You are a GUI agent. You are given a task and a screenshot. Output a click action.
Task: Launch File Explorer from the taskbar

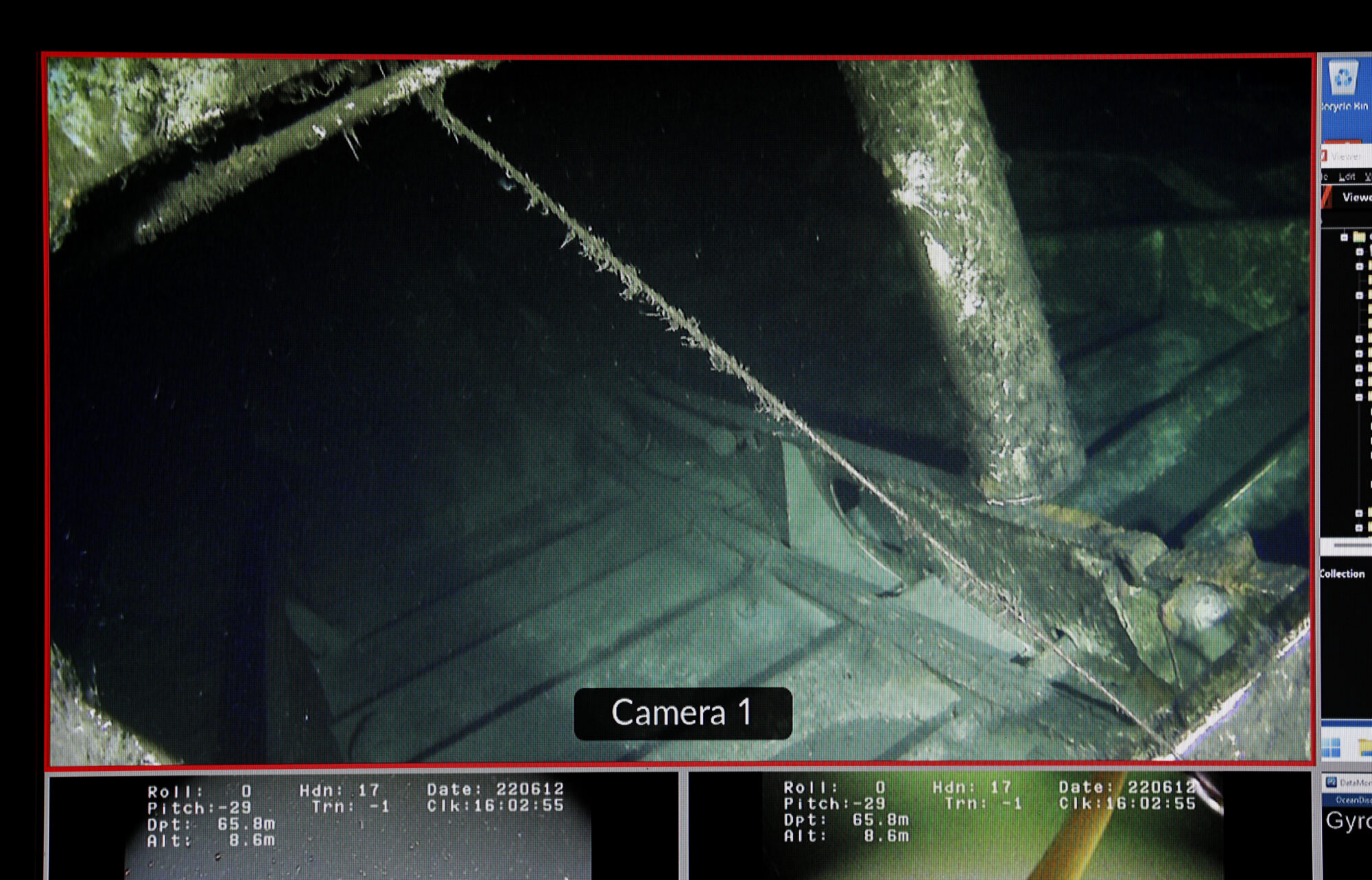pos(1365,747)
